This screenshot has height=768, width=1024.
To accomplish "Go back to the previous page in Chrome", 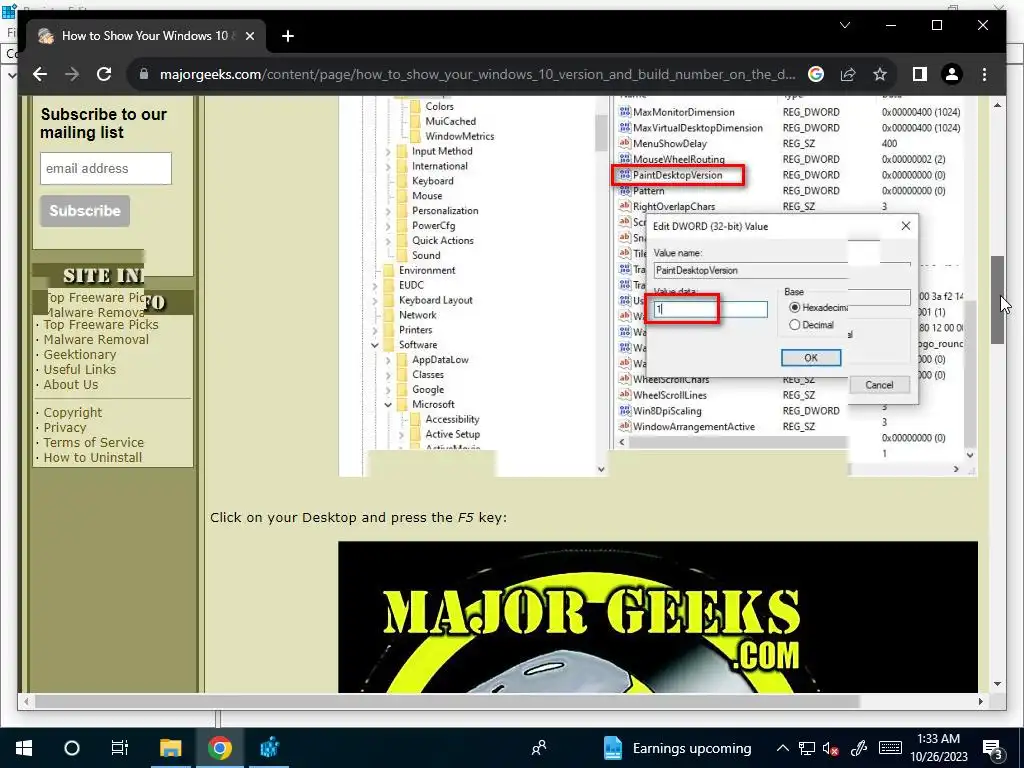I will click(x=40, y=74).
